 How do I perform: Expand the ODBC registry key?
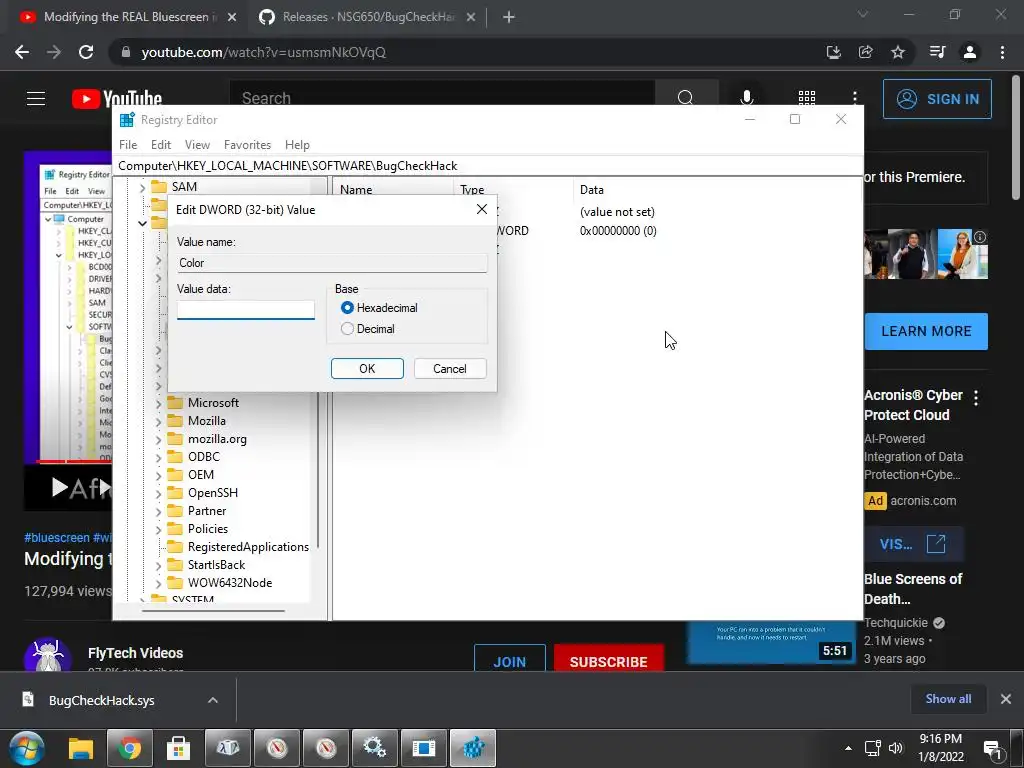(158, 457)
